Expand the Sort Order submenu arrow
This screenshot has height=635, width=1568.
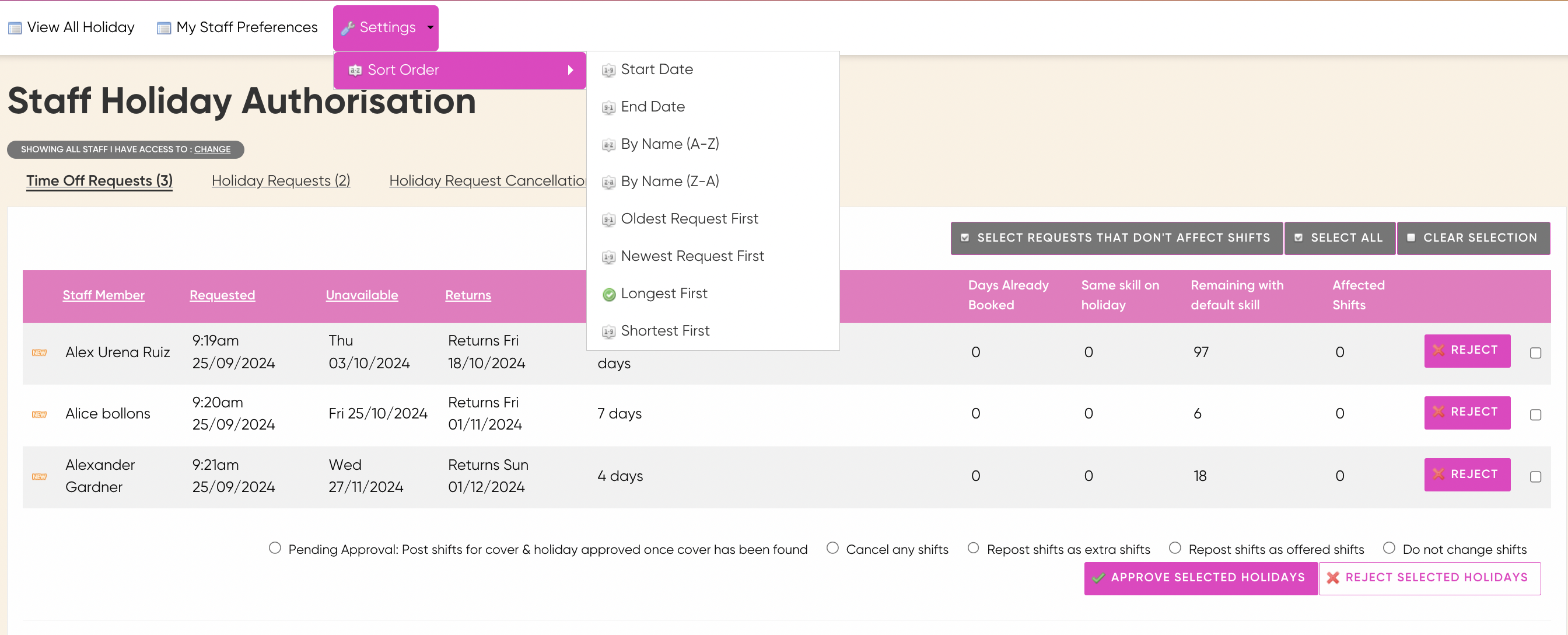pyautogui.click(x=570, y=70)
